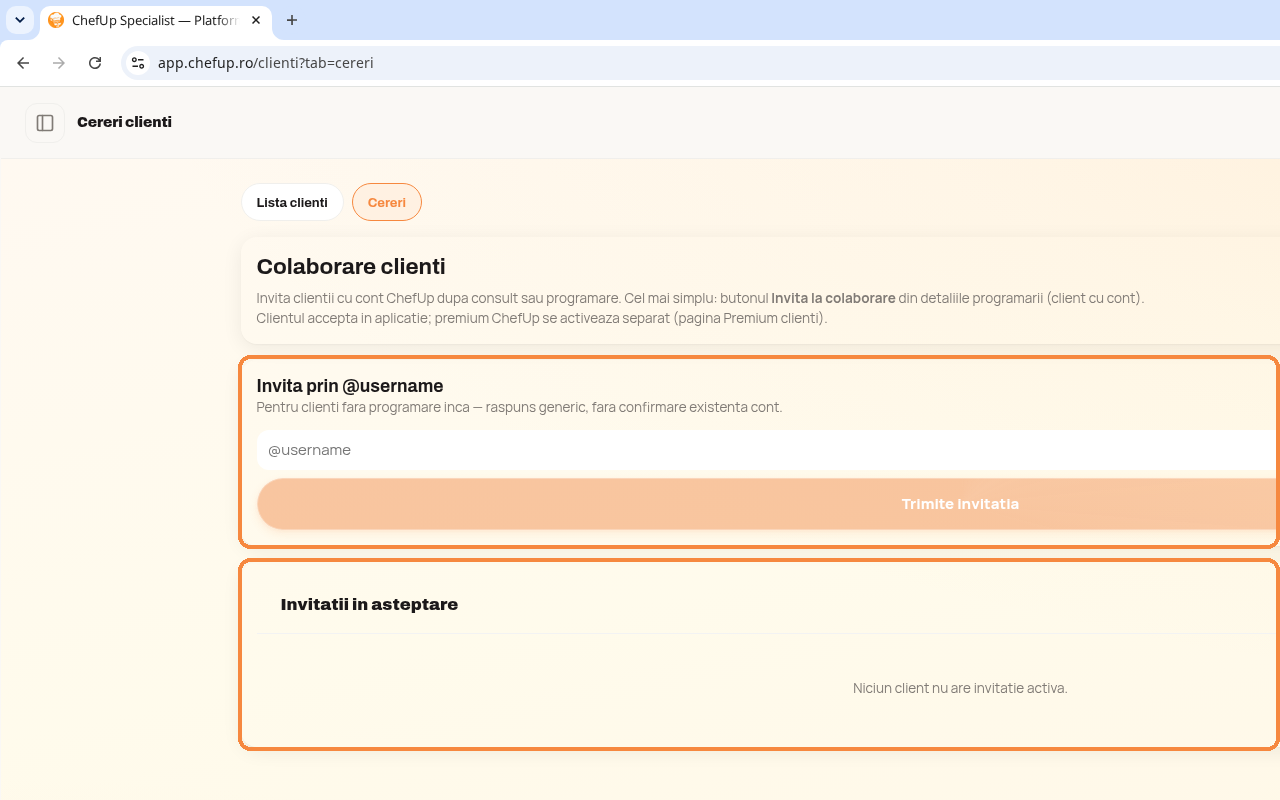Open a new browser tab
This screenshot has height=800, width=1280.
coord(292,20)
